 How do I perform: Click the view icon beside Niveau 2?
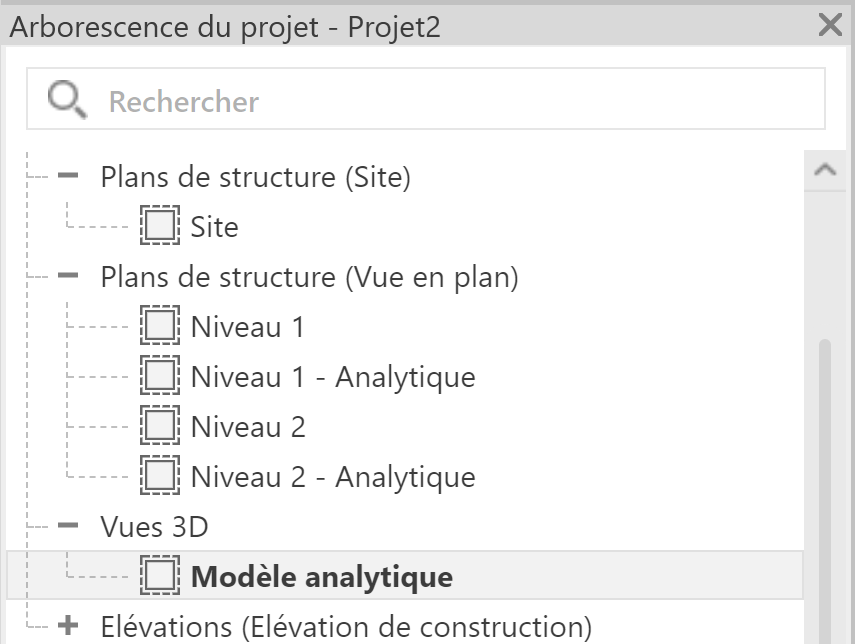tap(160, 425)
